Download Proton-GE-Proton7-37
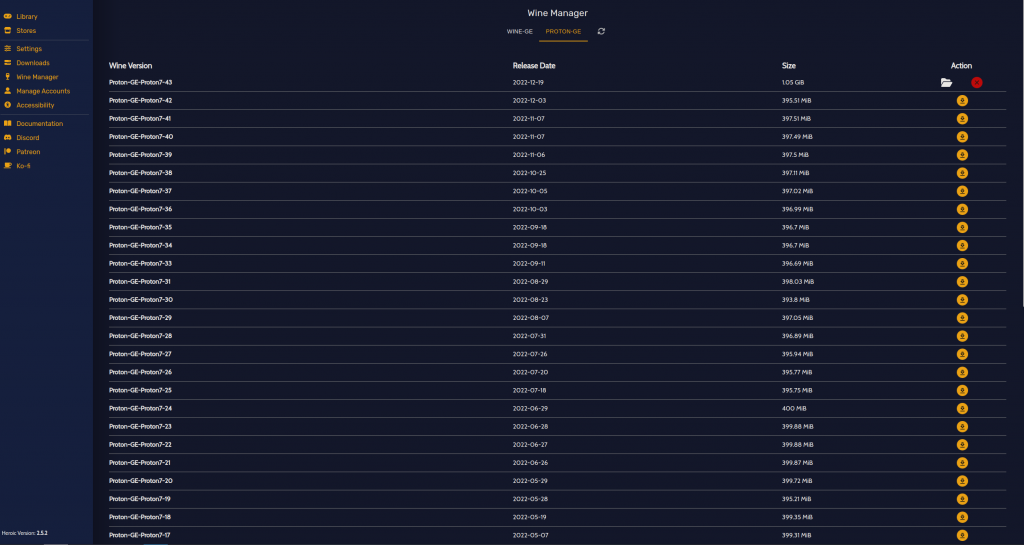The image size is (1024, 545). coord(962,191)
